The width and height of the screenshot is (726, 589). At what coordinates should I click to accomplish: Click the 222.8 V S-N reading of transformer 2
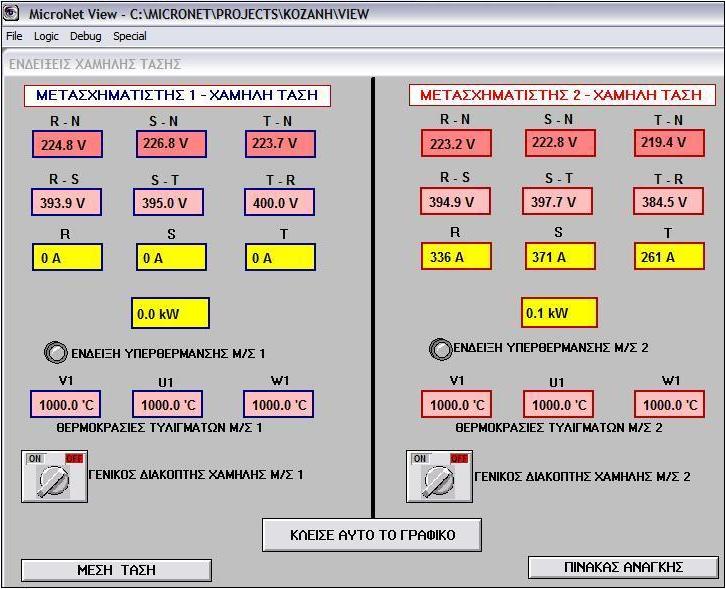(560, 142)
